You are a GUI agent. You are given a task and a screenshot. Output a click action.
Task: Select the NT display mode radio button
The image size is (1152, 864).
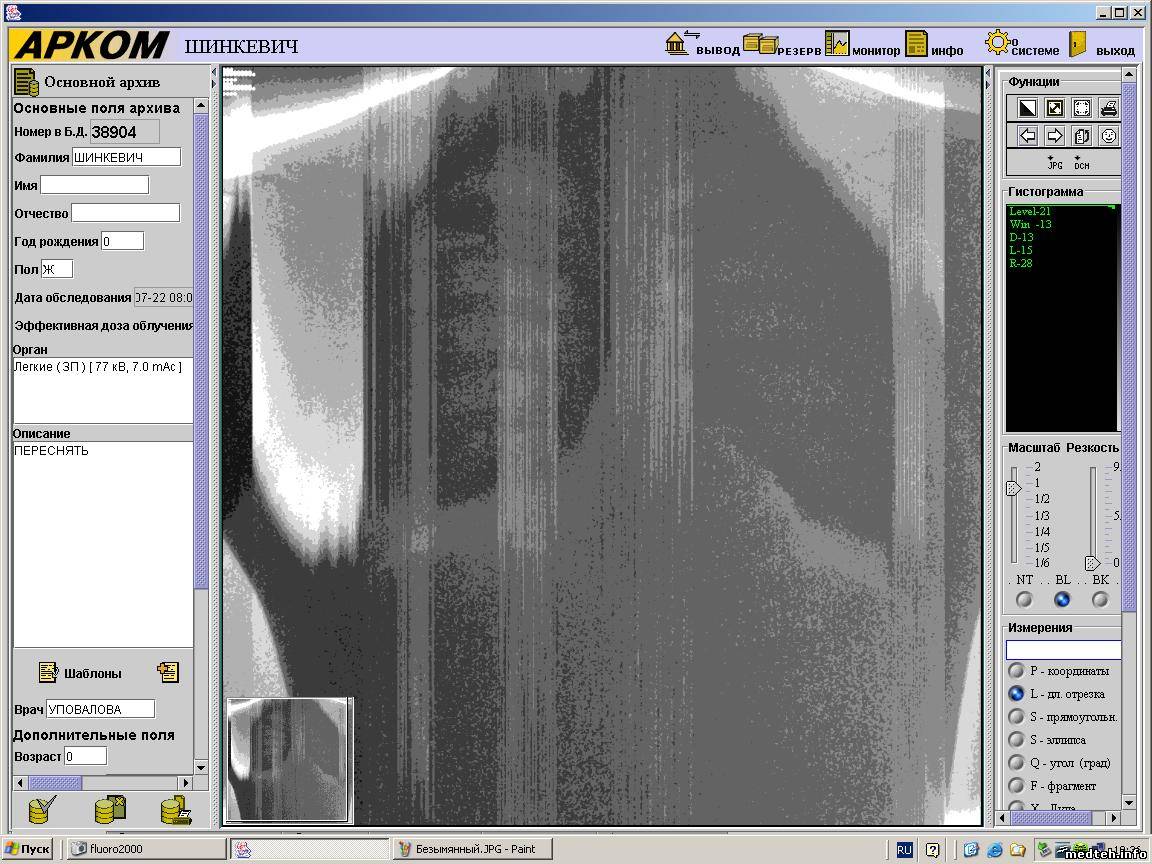pyautogui.click(x=1024, y=599)
